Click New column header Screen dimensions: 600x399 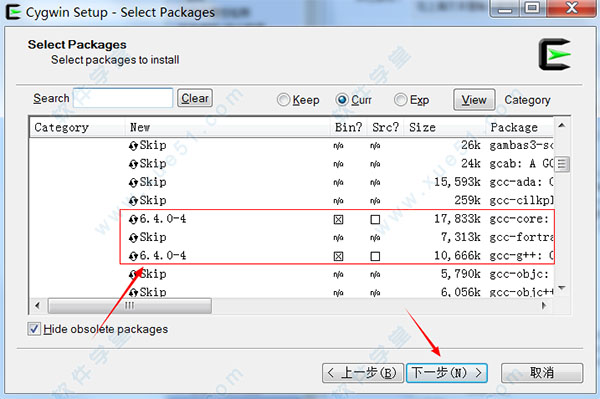point(227,127)
